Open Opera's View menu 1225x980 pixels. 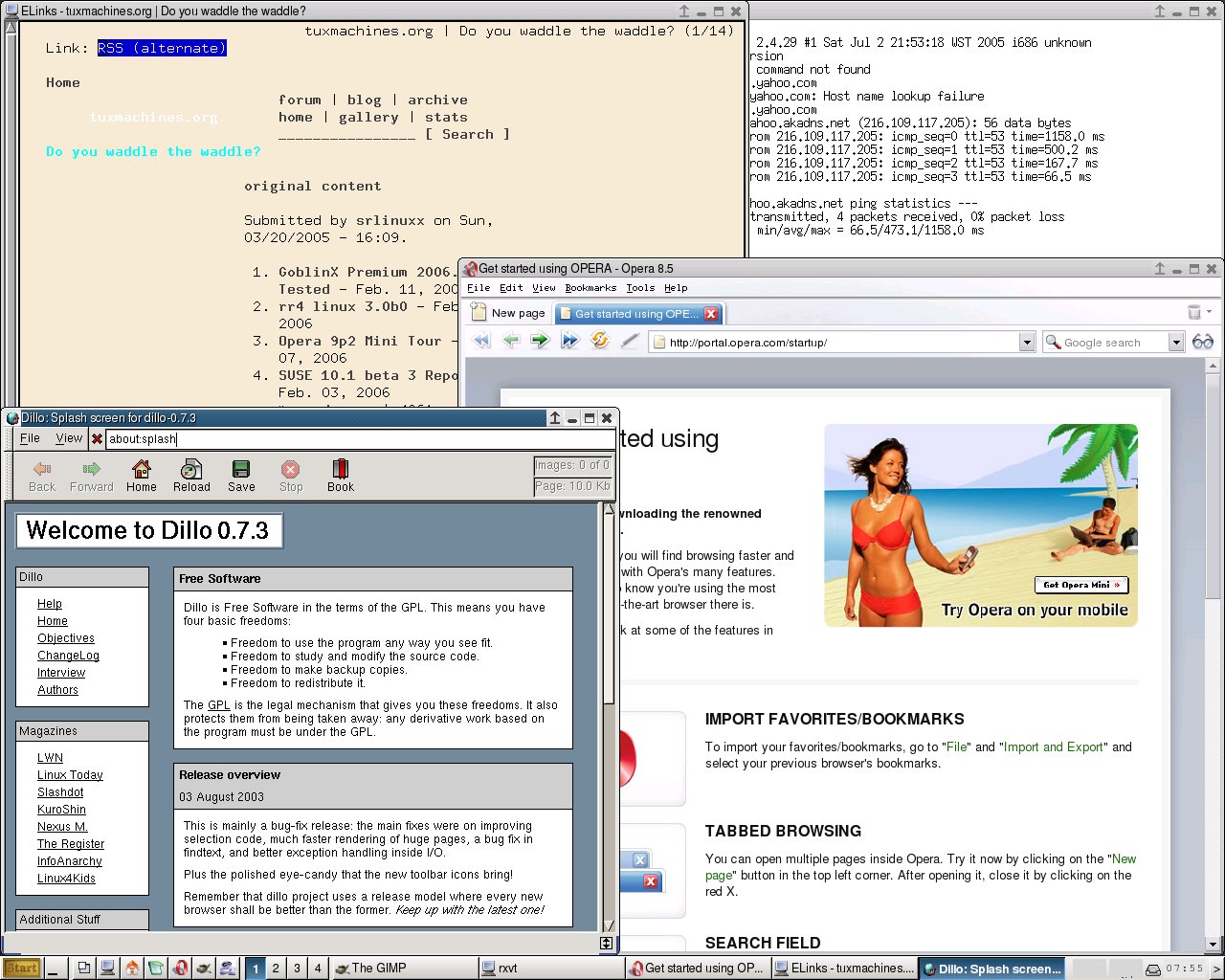tap(544, 287)
